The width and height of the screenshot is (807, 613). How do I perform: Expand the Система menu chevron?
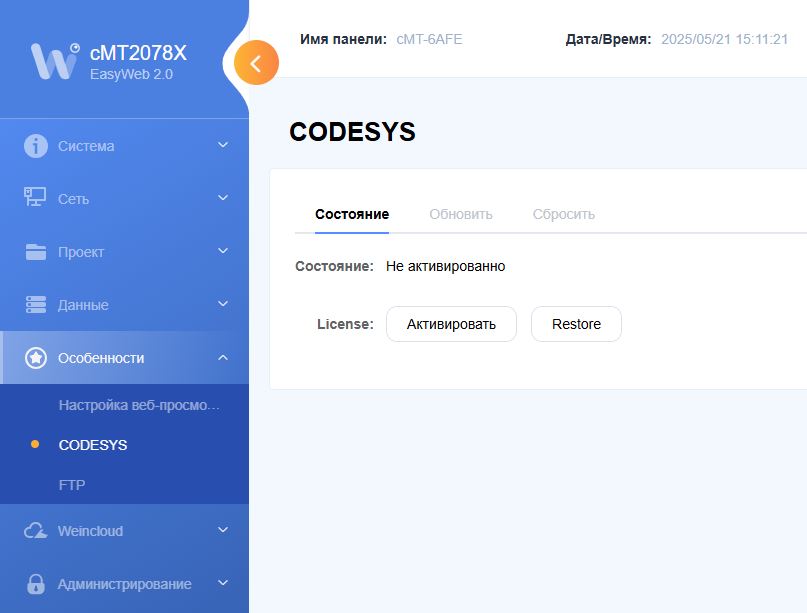(223, 145)
